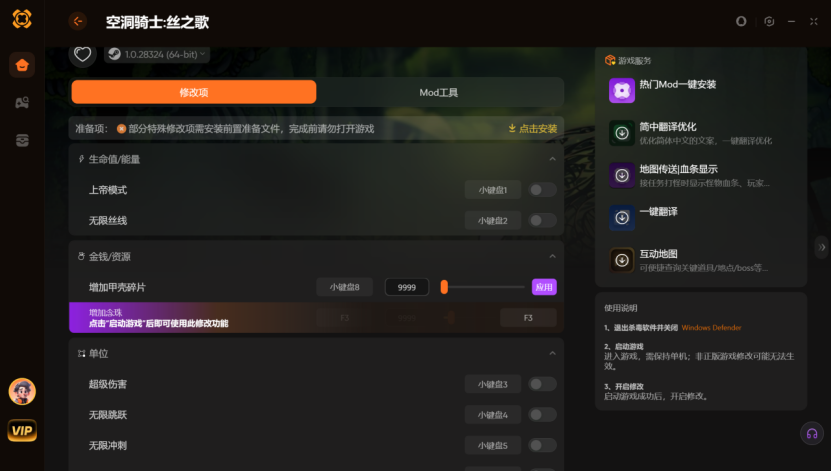Image resolution: width=831 pixels, height=471 pixels.
Task: Change 超级伤害 hotkey 小键盘3
Action: 493,384
